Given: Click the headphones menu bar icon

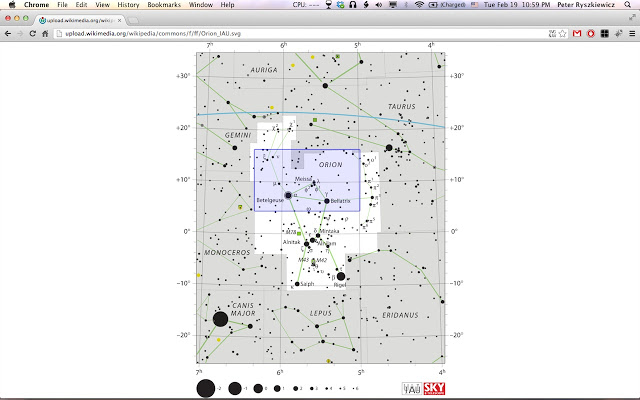Looking at the screenshot, I should pyautogui.click(x=353, y=4).
